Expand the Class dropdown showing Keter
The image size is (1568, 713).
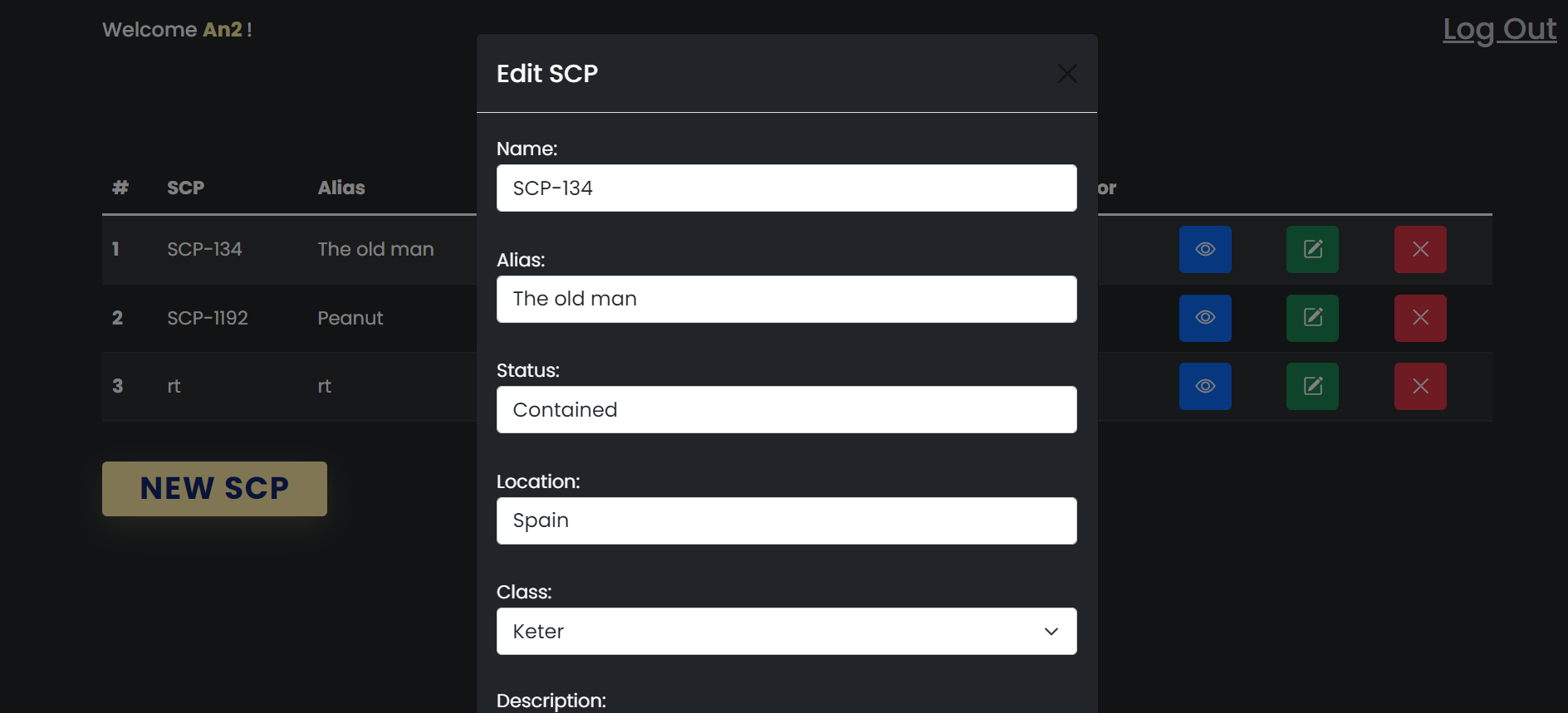[786, 632]
